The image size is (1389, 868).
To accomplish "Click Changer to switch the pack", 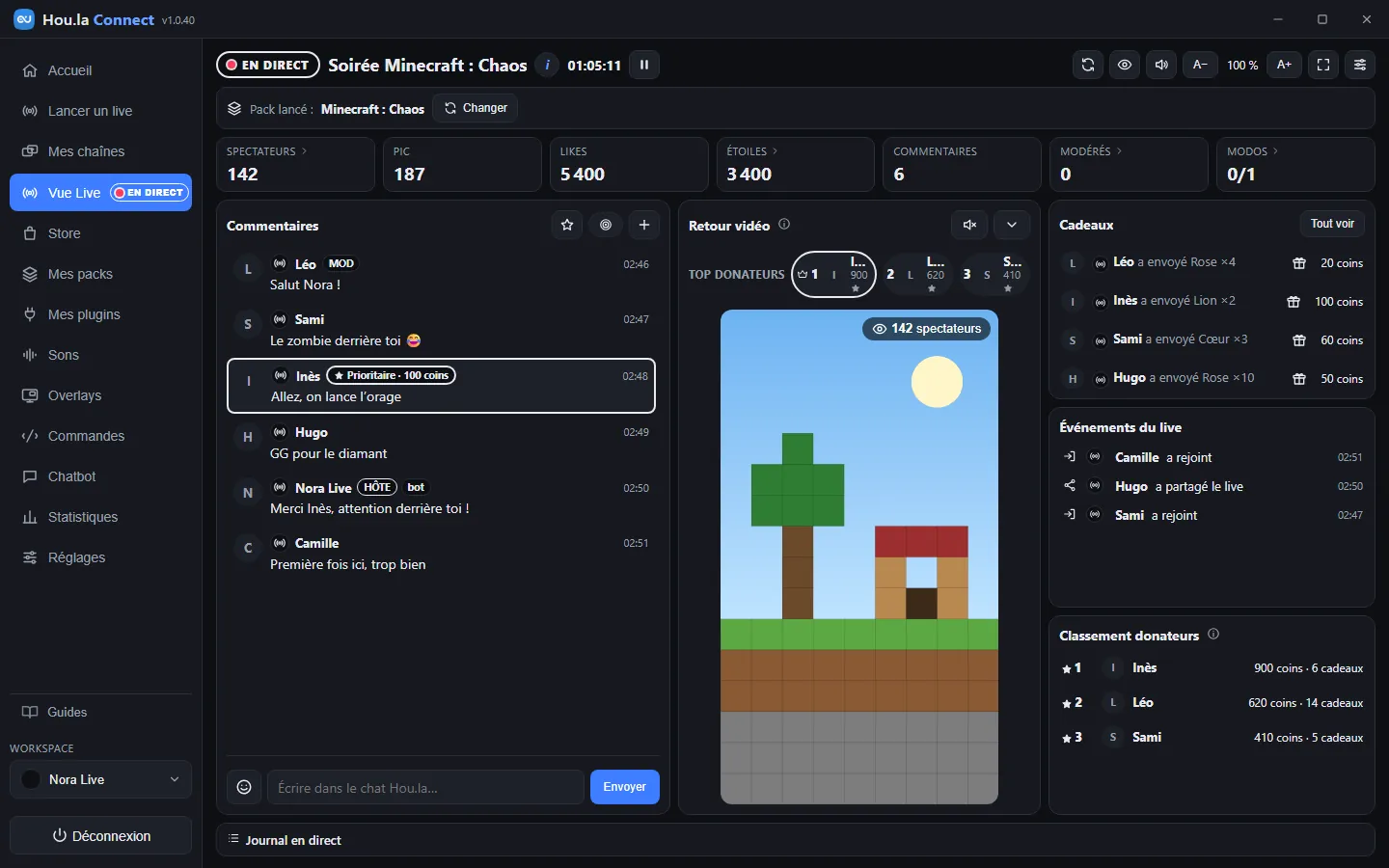I will [476, 108].
